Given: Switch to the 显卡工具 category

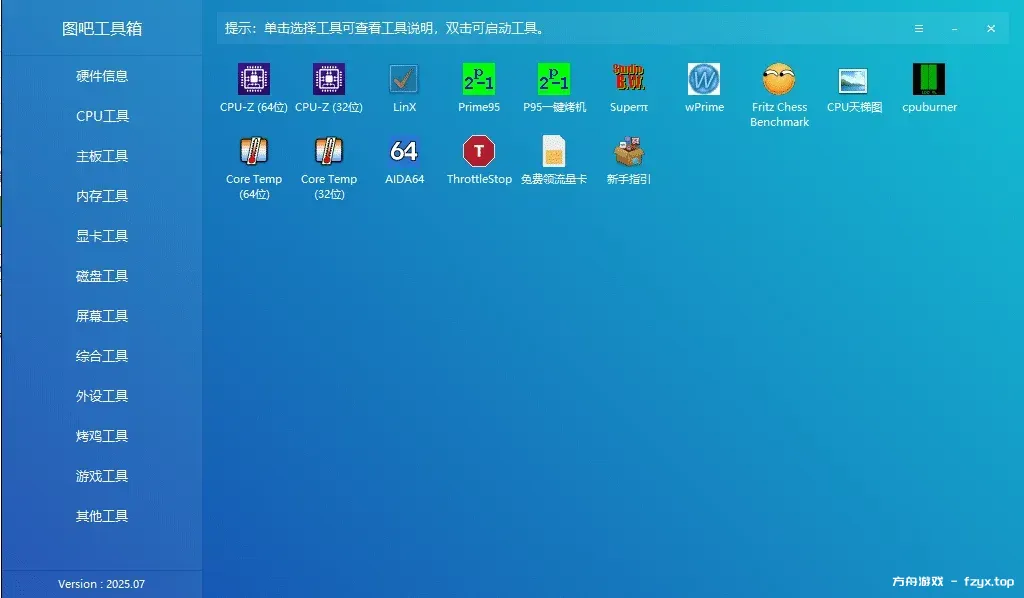Looking at the screenshot, I should click(102, 236).
